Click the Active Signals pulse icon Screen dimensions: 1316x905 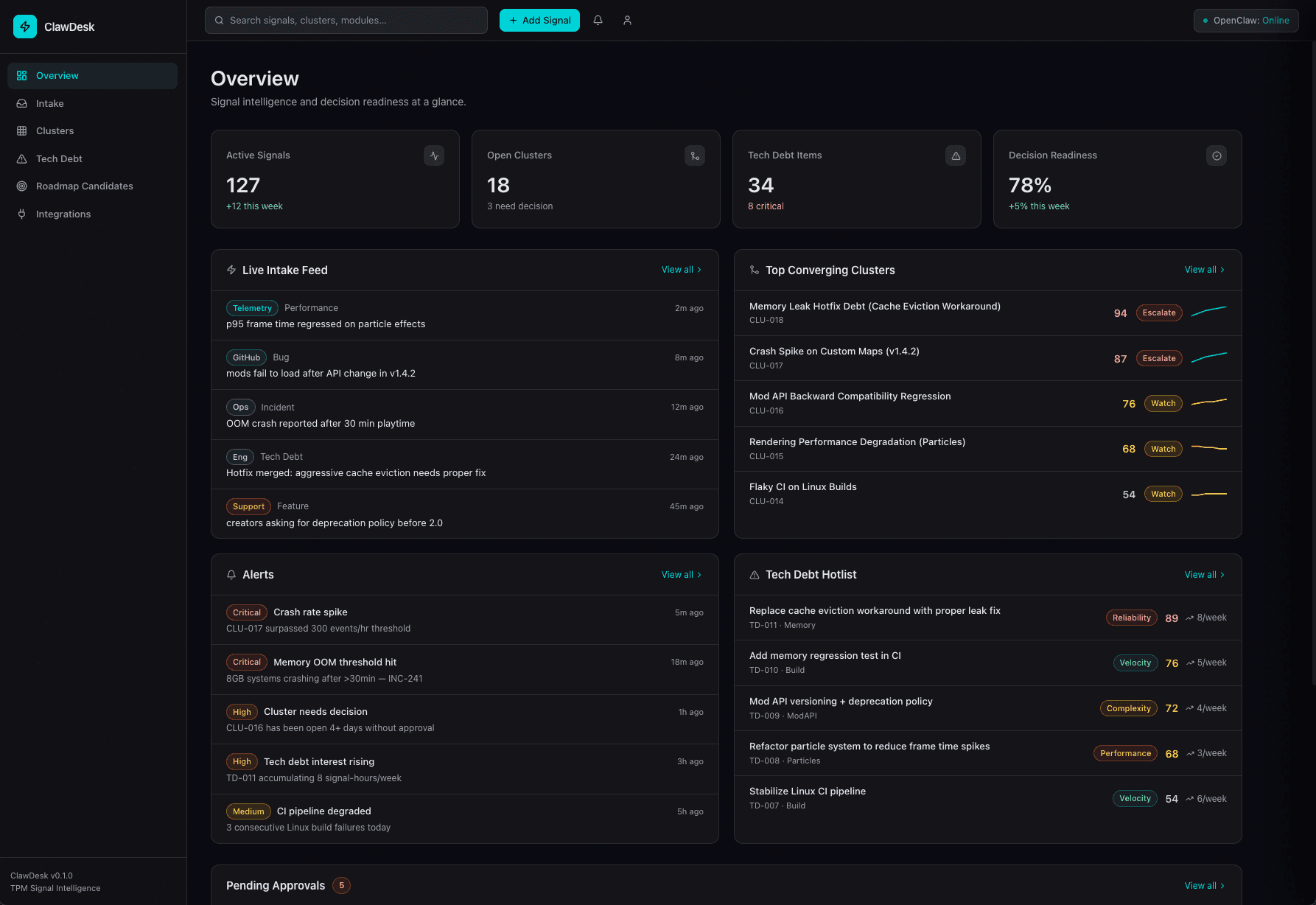434,156
